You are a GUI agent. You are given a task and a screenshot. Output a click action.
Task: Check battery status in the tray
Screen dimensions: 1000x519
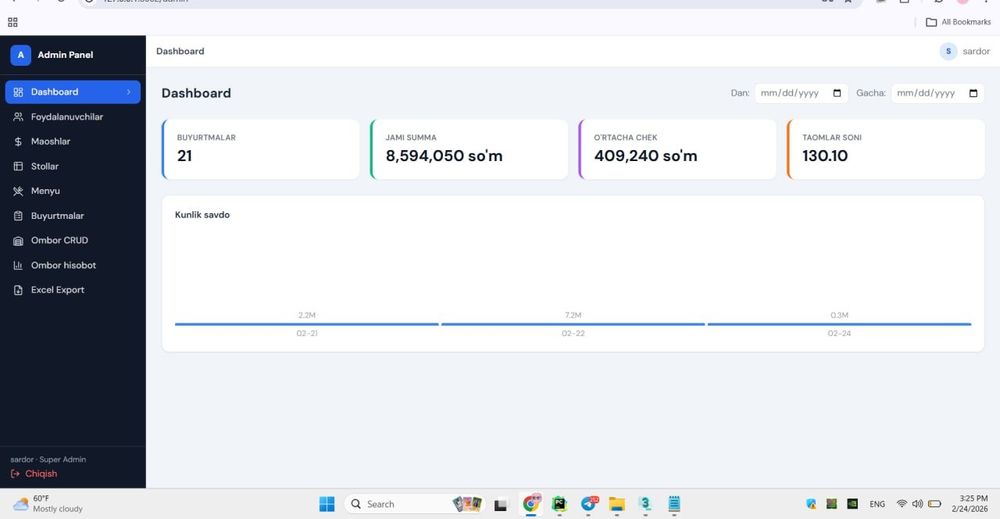[934, 504]
